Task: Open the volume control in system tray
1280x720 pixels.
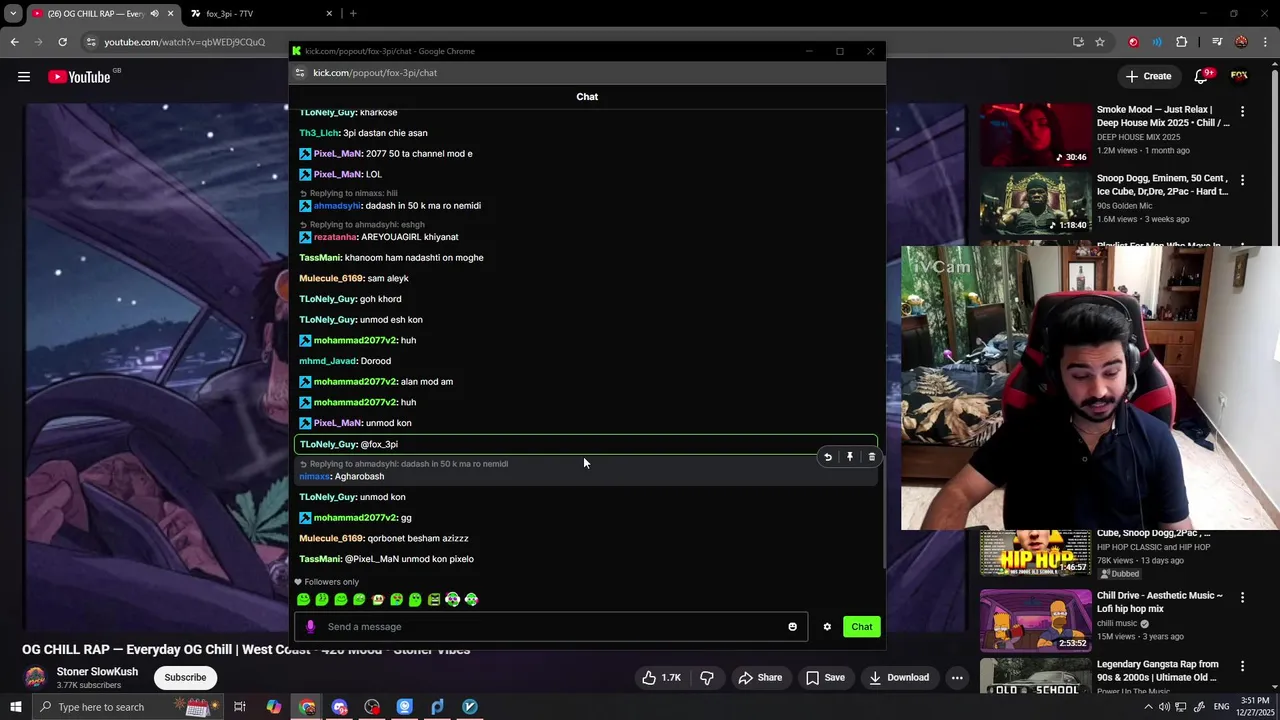Action: pyautogui.click(x=1164, y=707)
